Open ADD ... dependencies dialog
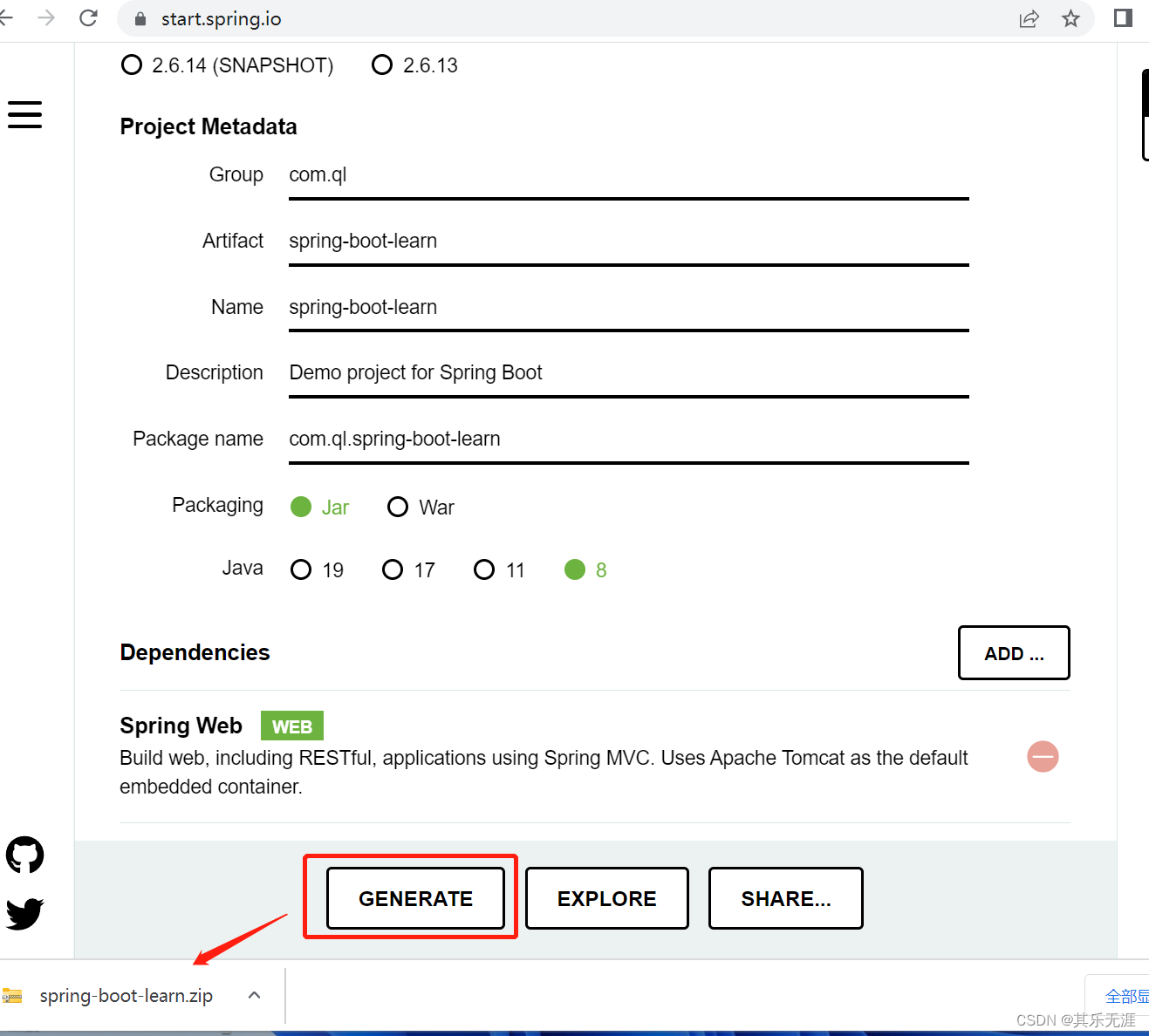Screen dimensions: 1149x1036 click(1014, 653)
